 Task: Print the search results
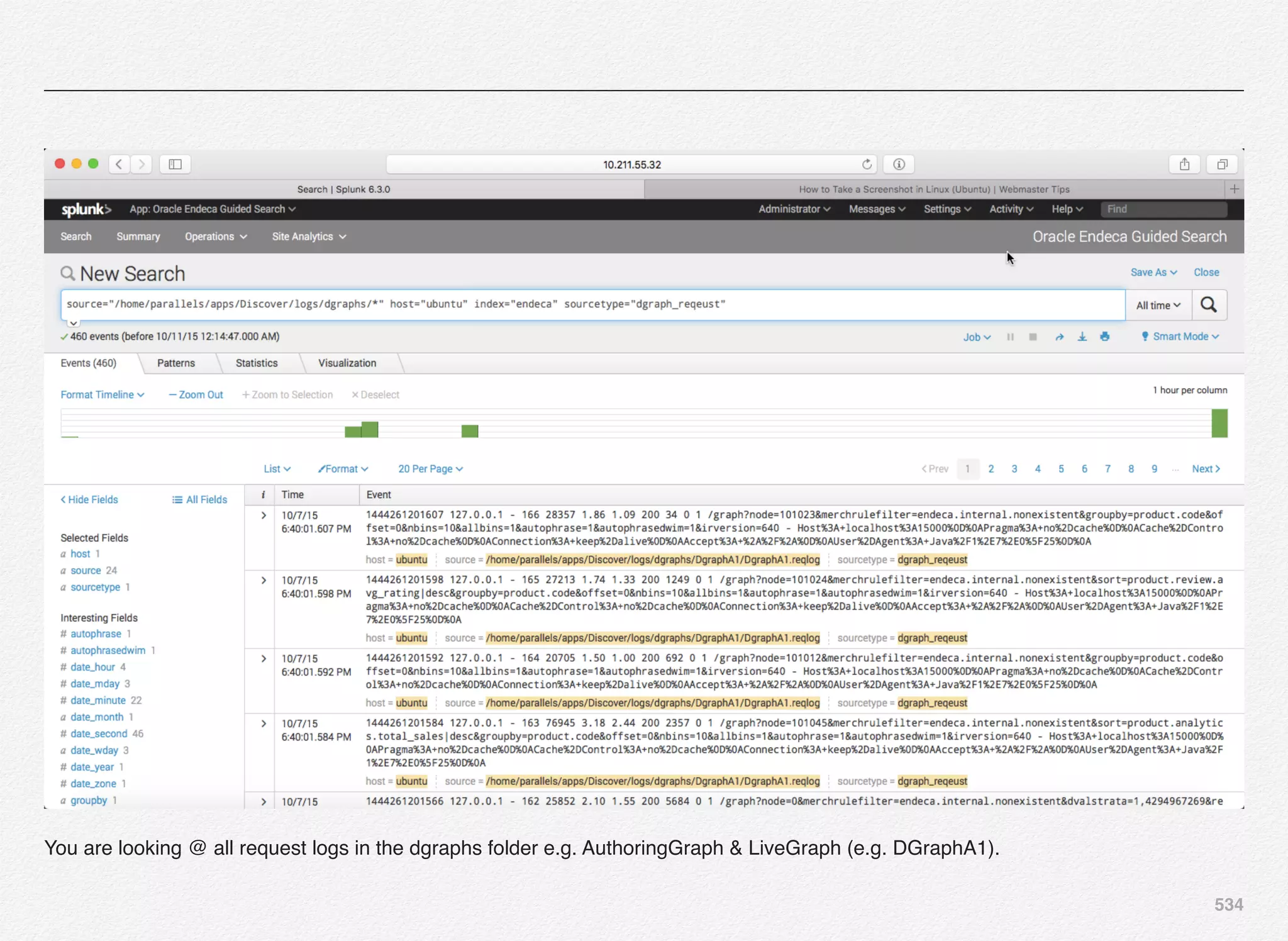point(1105,337)
